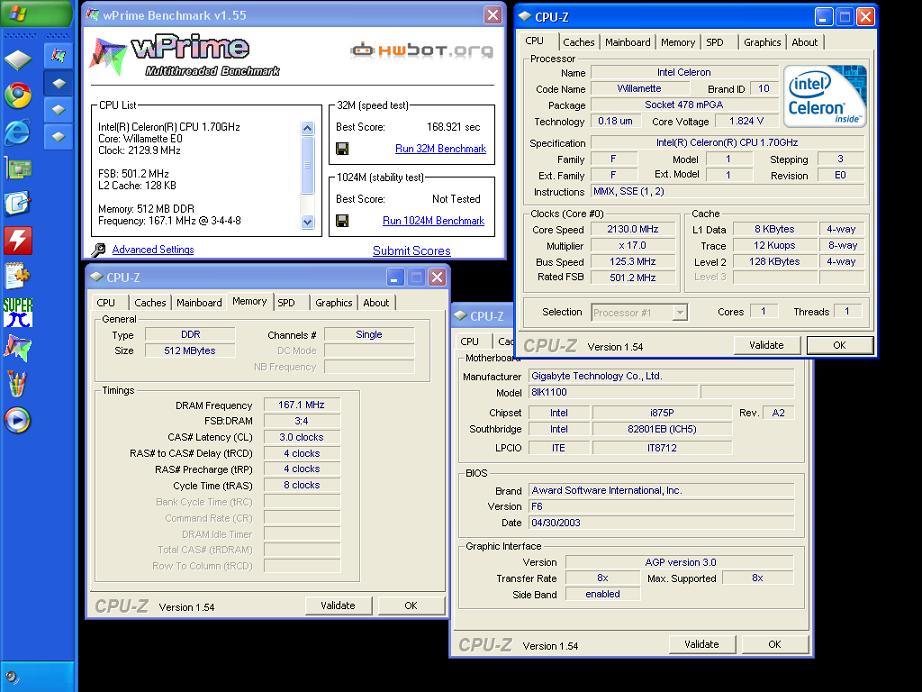Open Advanced Settings link in wPrime
The image size is (922, 692).
pyautogui.click(x=153, y=250)
